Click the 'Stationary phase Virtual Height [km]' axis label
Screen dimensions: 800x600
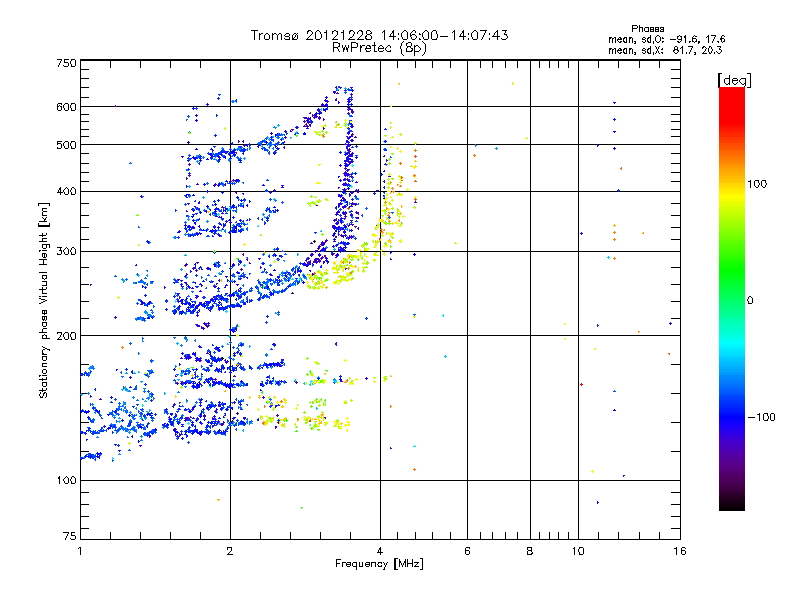click(x=44, y=300)
